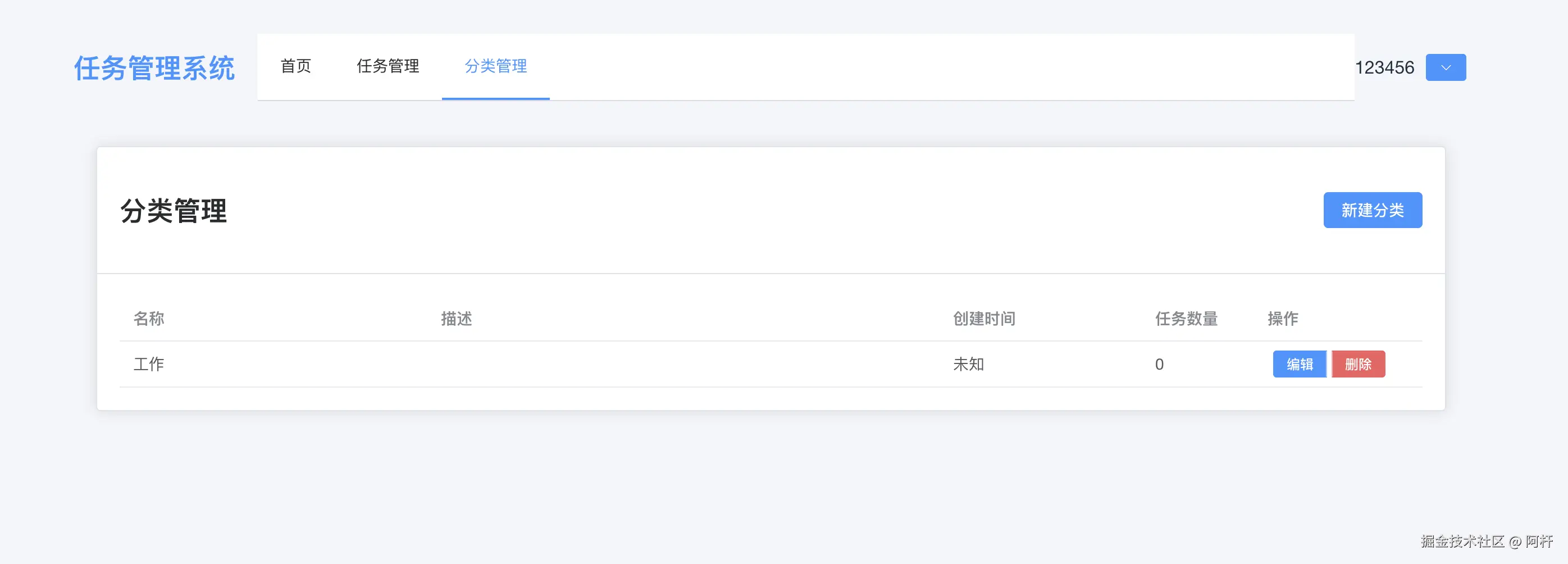Click the username 123456
The image size is (1568, 564).
coord(1384,67)
